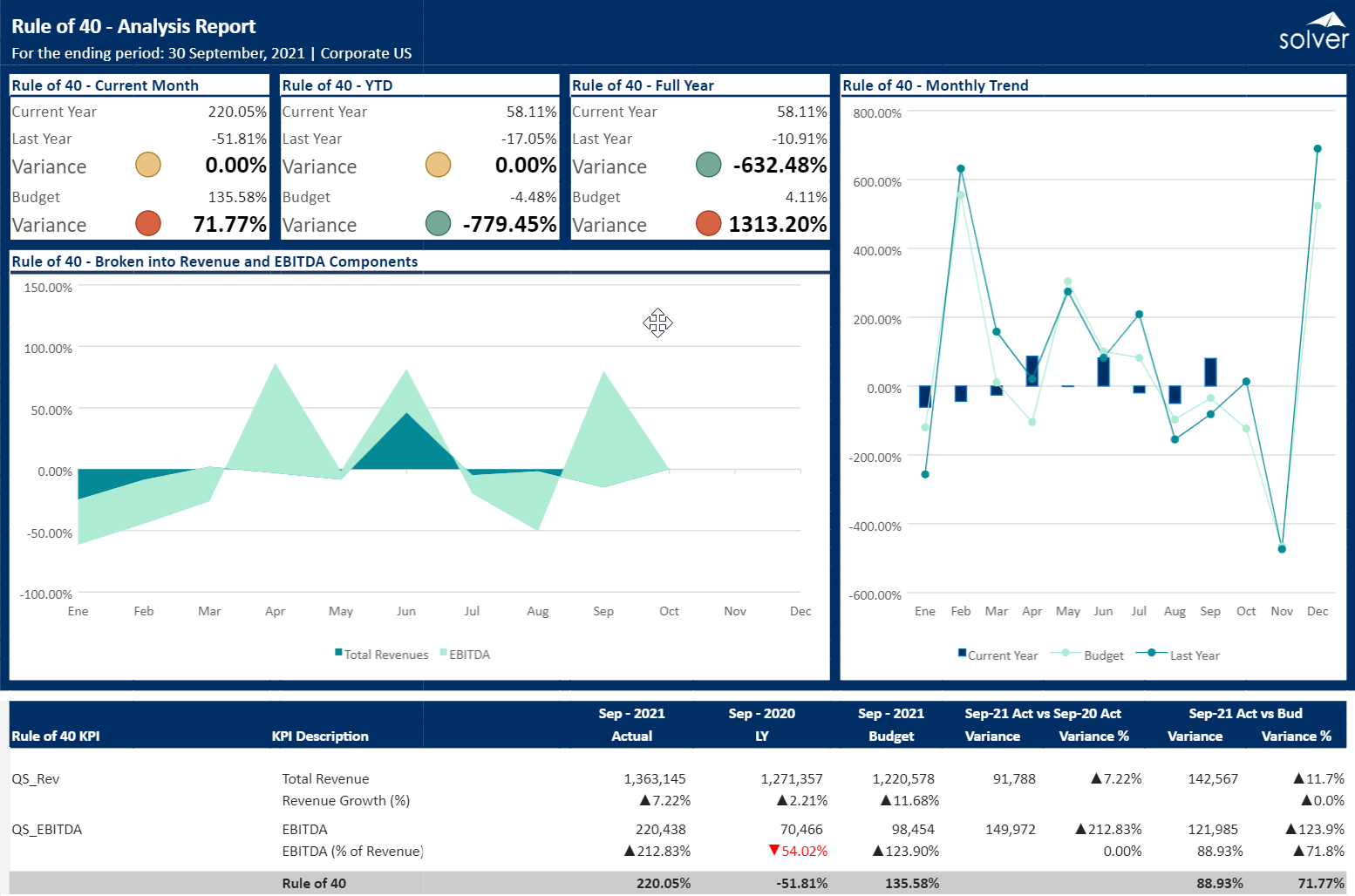Viewport: 1355px width, 896px height.
Task: Click the 'Rule of 40' total row label
Action: (x=314, y=884)
